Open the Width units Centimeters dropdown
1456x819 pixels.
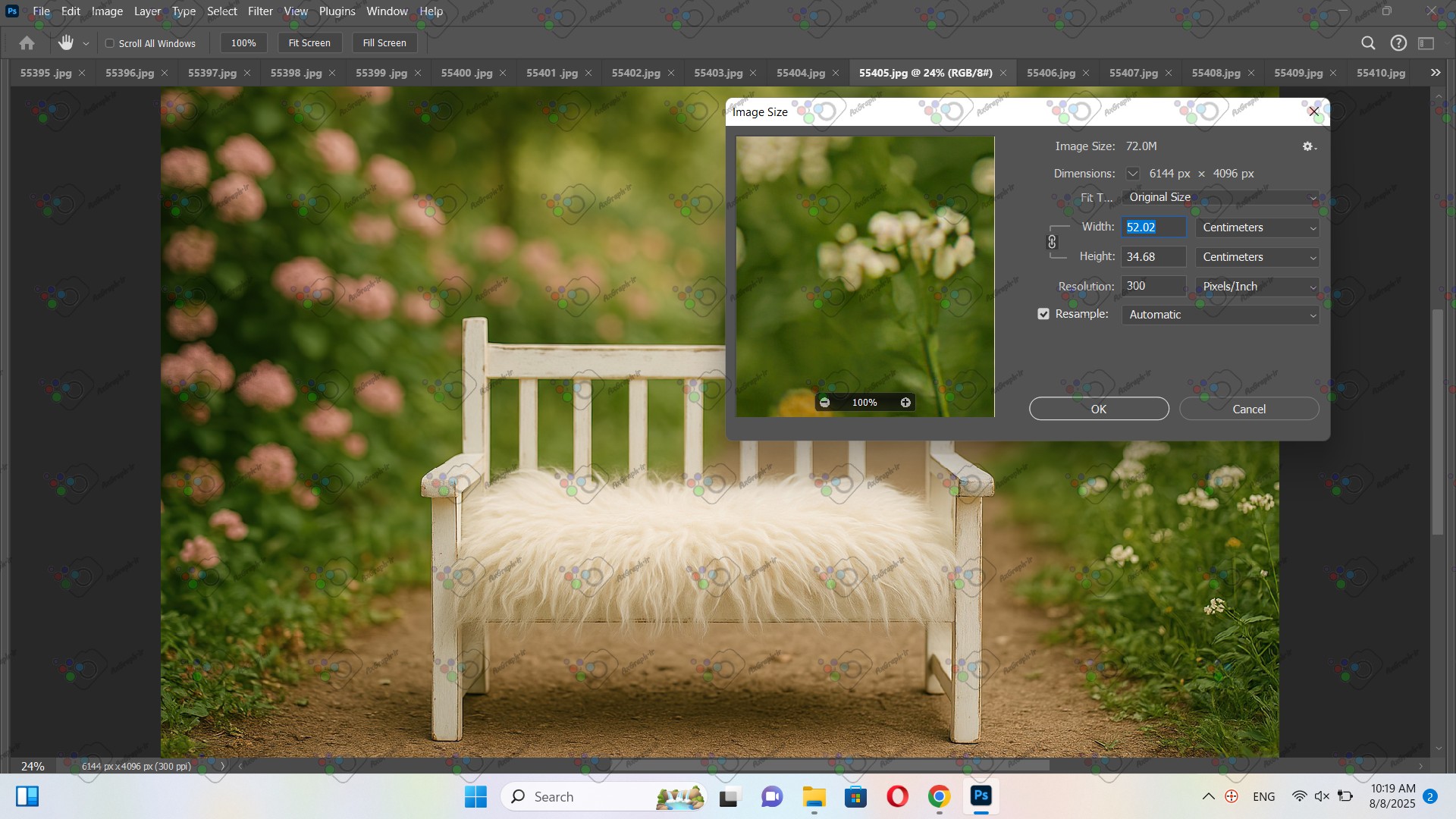1257,227
